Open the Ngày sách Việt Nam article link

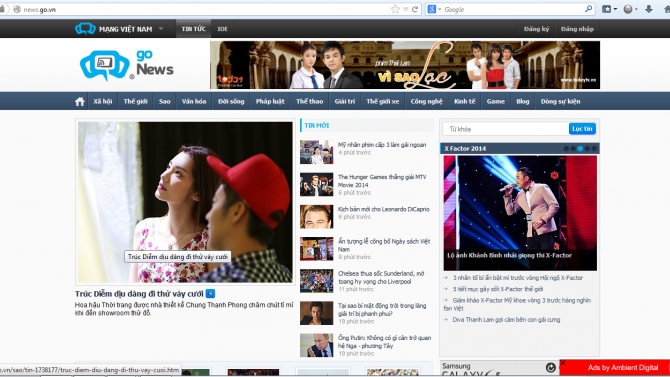pos(384,245)
